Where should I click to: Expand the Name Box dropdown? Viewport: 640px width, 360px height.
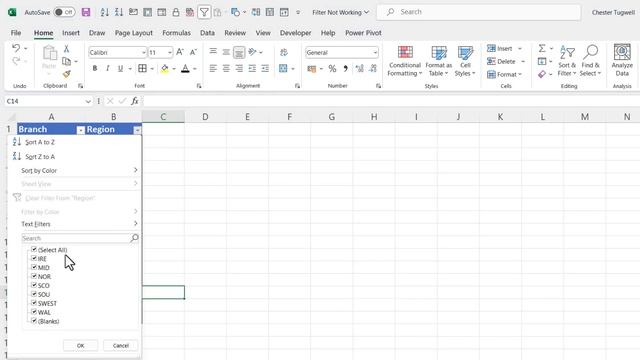88,101
